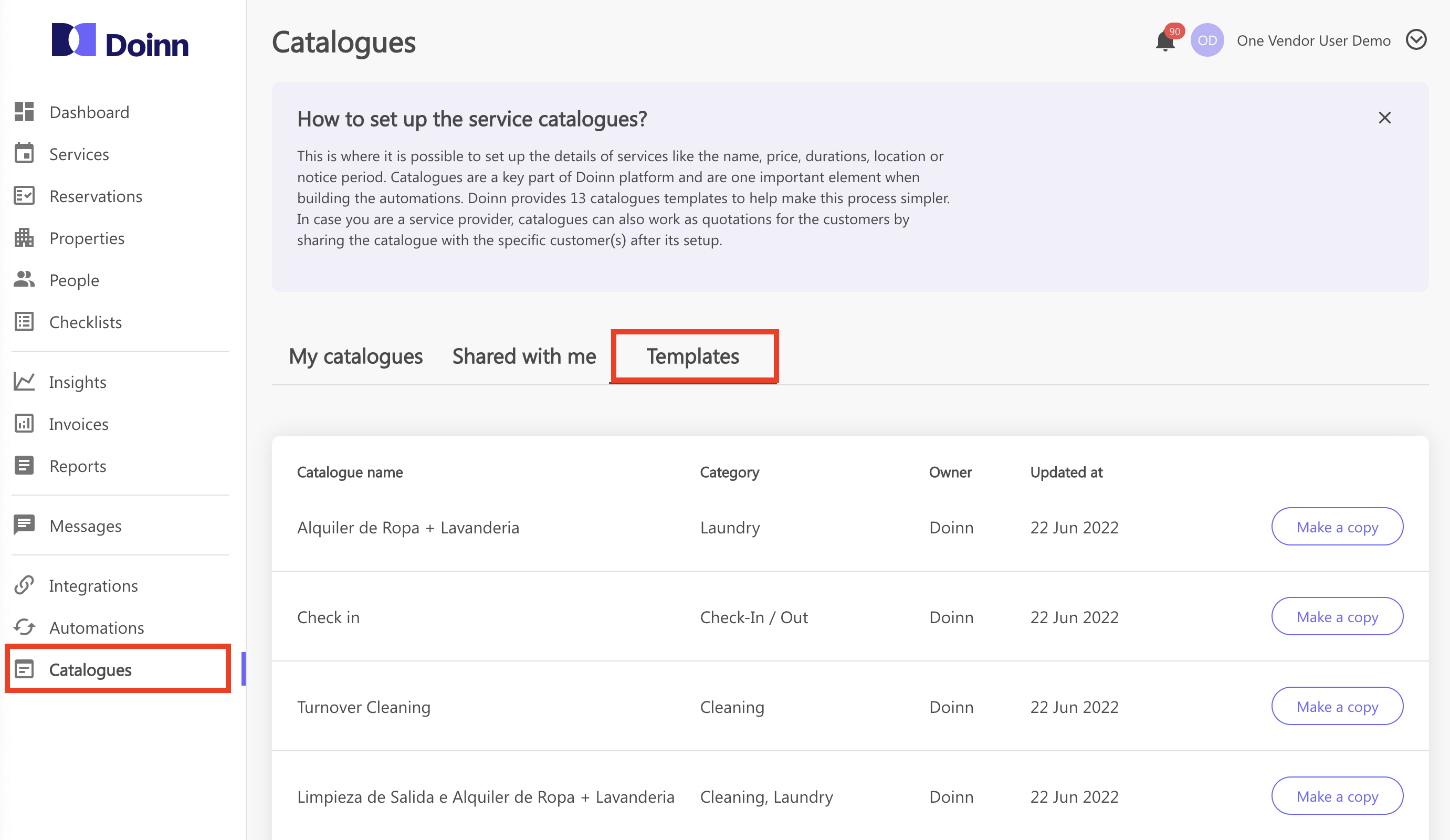Click the Catalogues sidebar icon
The width and height of the screenshot is (1450, 840).
(x=24, y=669)
